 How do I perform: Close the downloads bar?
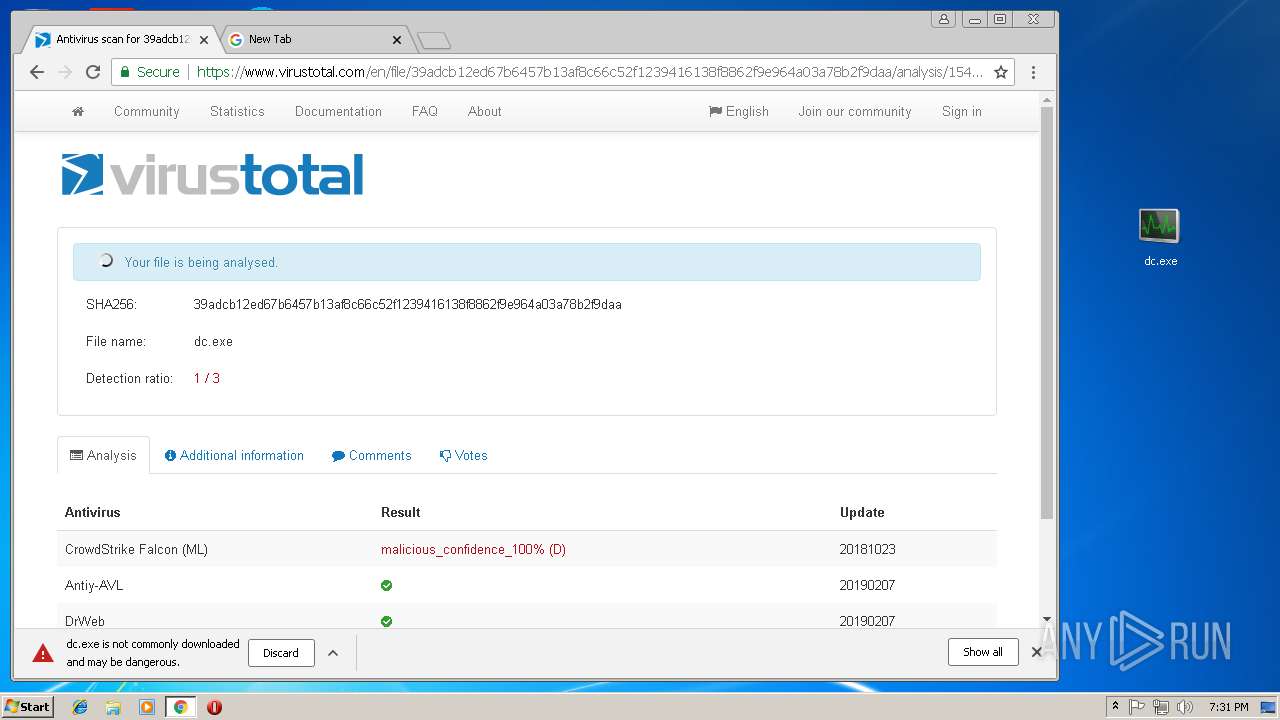[x=1036, y=652]
